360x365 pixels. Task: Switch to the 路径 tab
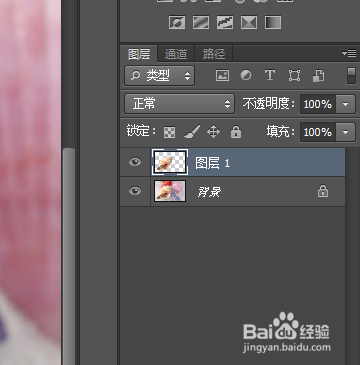coord(214,54)
